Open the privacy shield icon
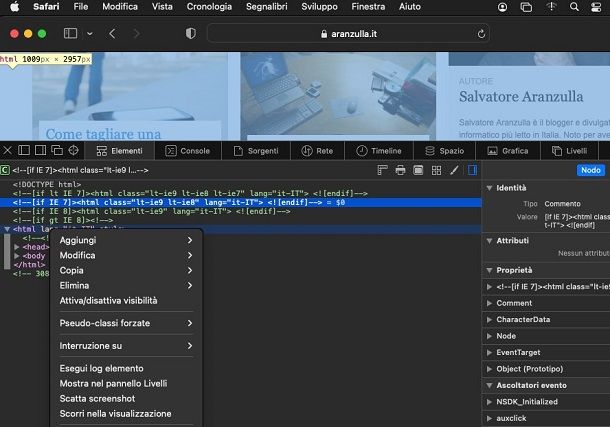 click(x=191, y=33)
